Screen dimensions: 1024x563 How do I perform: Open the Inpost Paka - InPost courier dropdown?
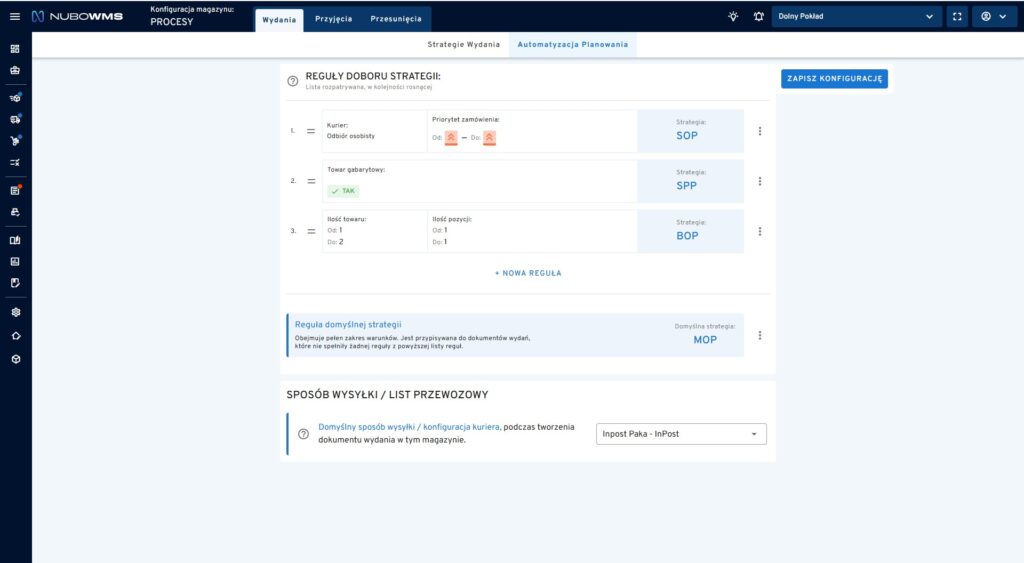pyautogui.click(x=681, y=434)
